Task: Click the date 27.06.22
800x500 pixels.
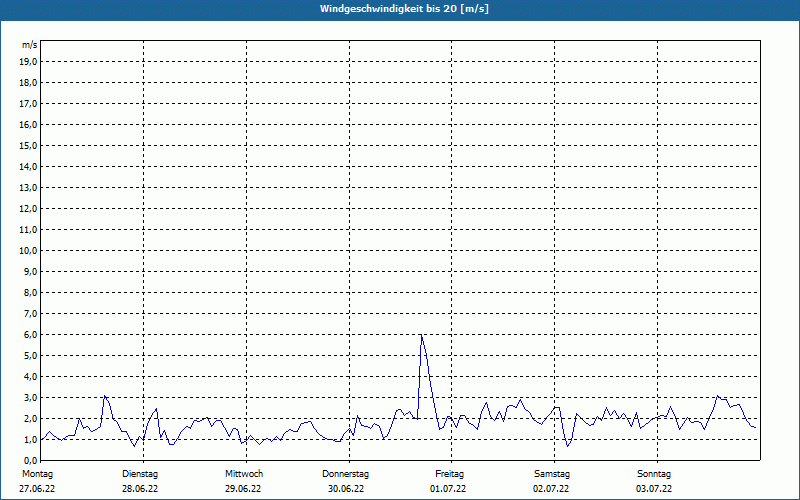Action: tap(37, 489)
